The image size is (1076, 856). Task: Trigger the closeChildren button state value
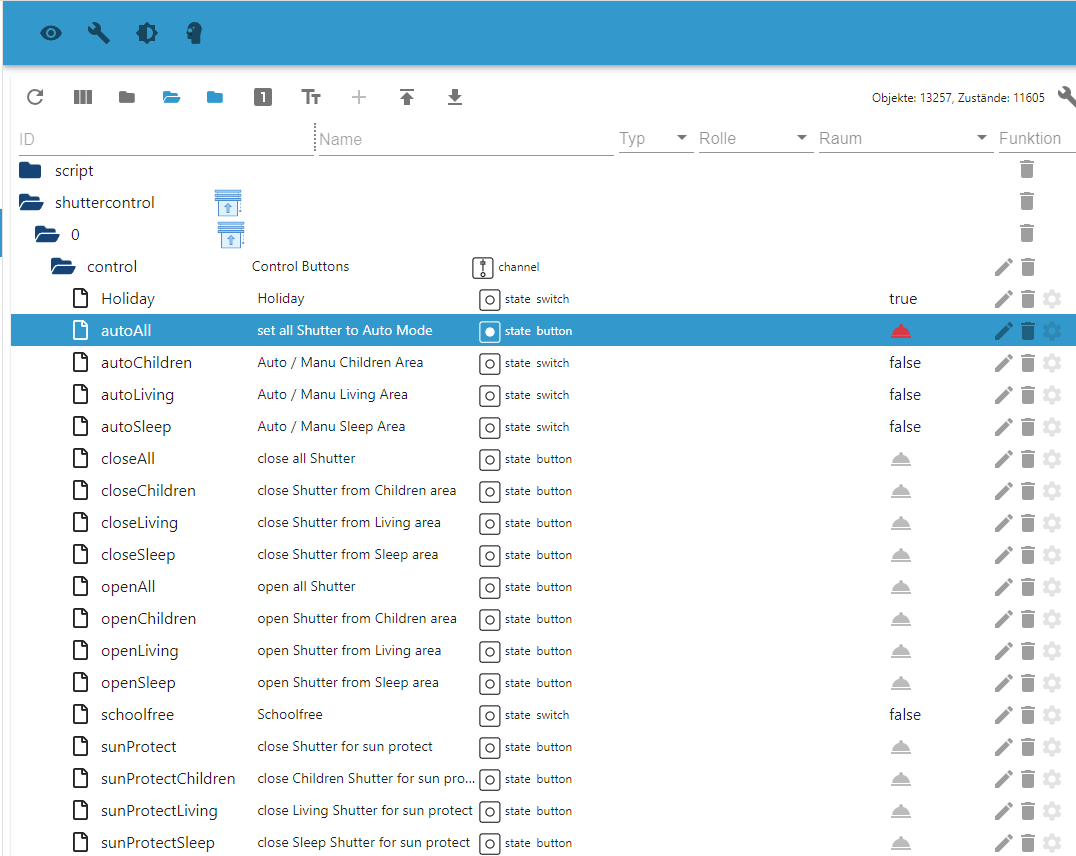click(901, 491)
